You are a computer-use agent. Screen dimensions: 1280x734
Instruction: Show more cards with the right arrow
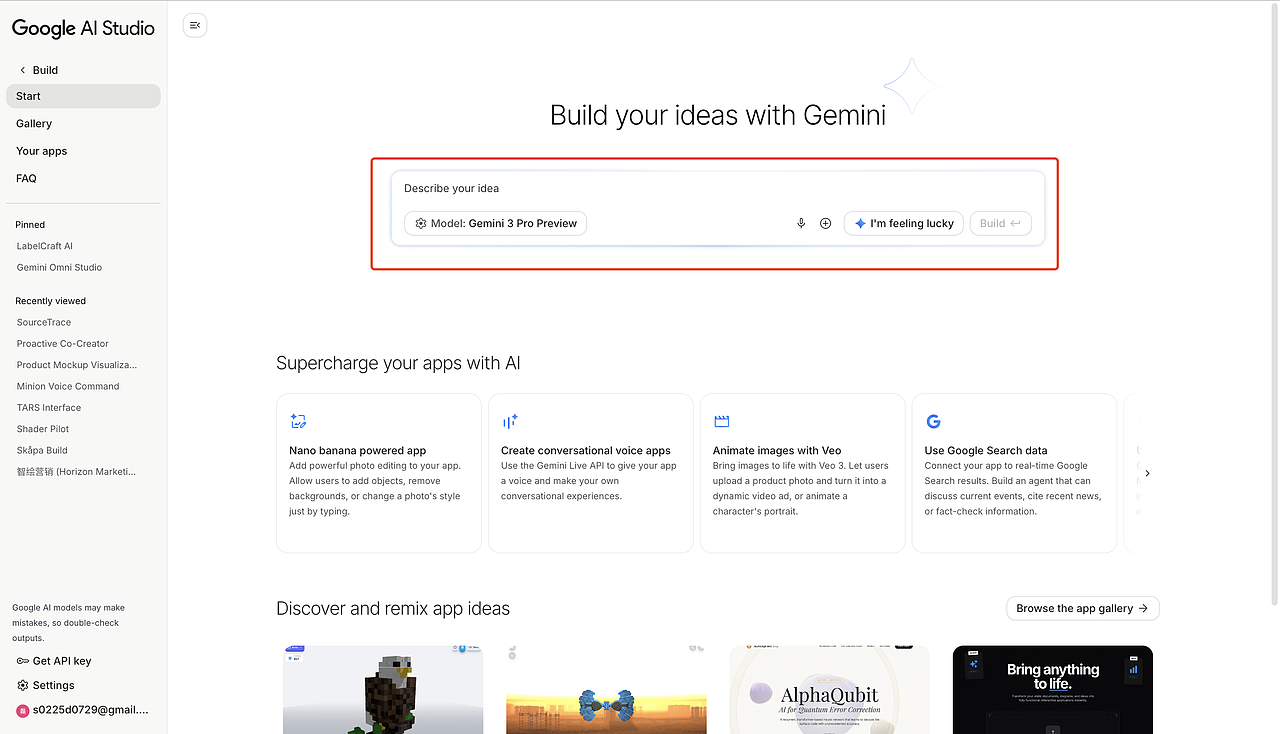tap(1147, 473)
